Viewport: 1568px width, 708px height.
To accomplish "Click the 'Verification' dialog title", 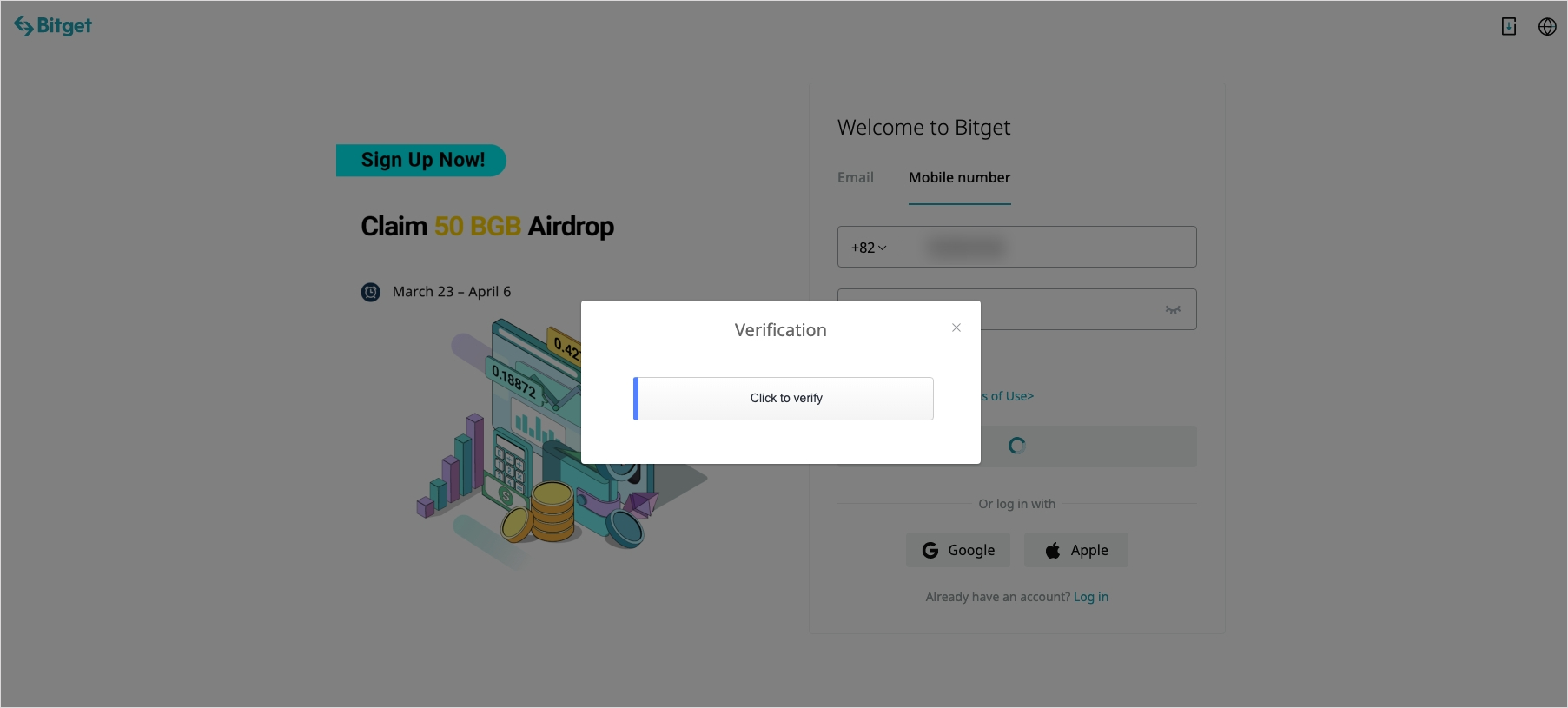I will pyautogui.click(x=781, y=330).
